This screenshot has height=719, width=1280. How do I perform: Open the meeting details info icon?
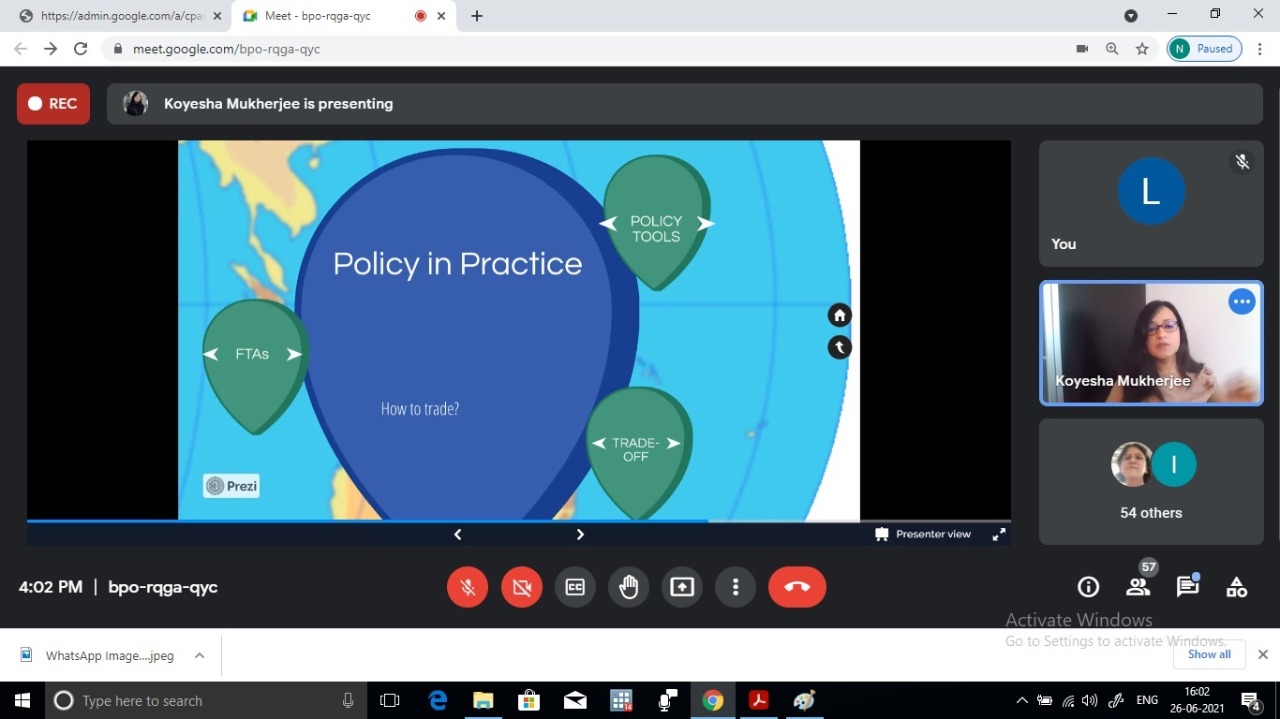click(1088, 587)
